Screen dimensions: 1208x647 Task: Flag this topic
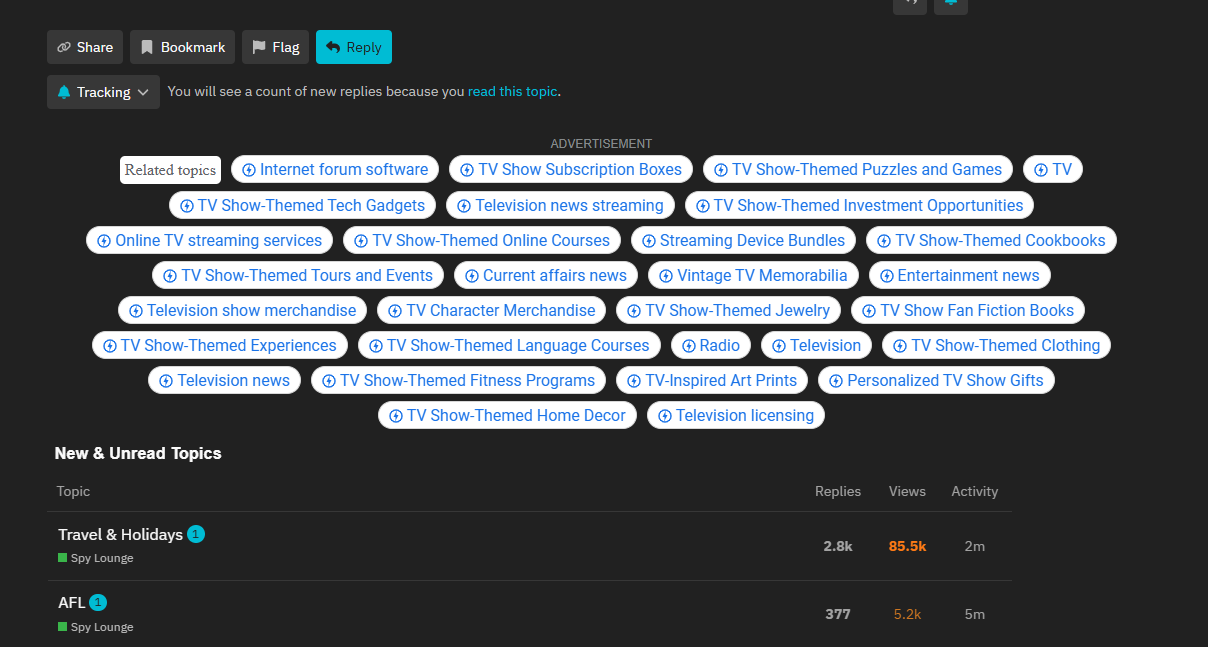tap(275, 47)
